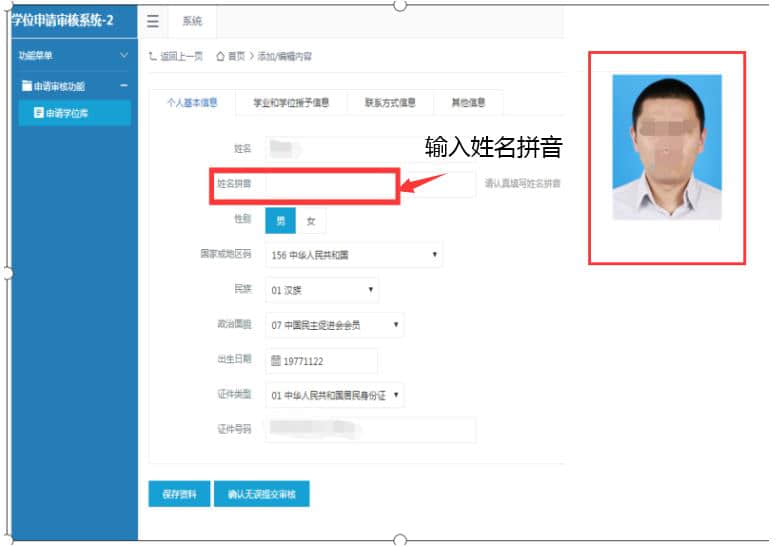Switch to 联系方式信息 tab
Screen dimensions: 781x547
click(390, 103)
